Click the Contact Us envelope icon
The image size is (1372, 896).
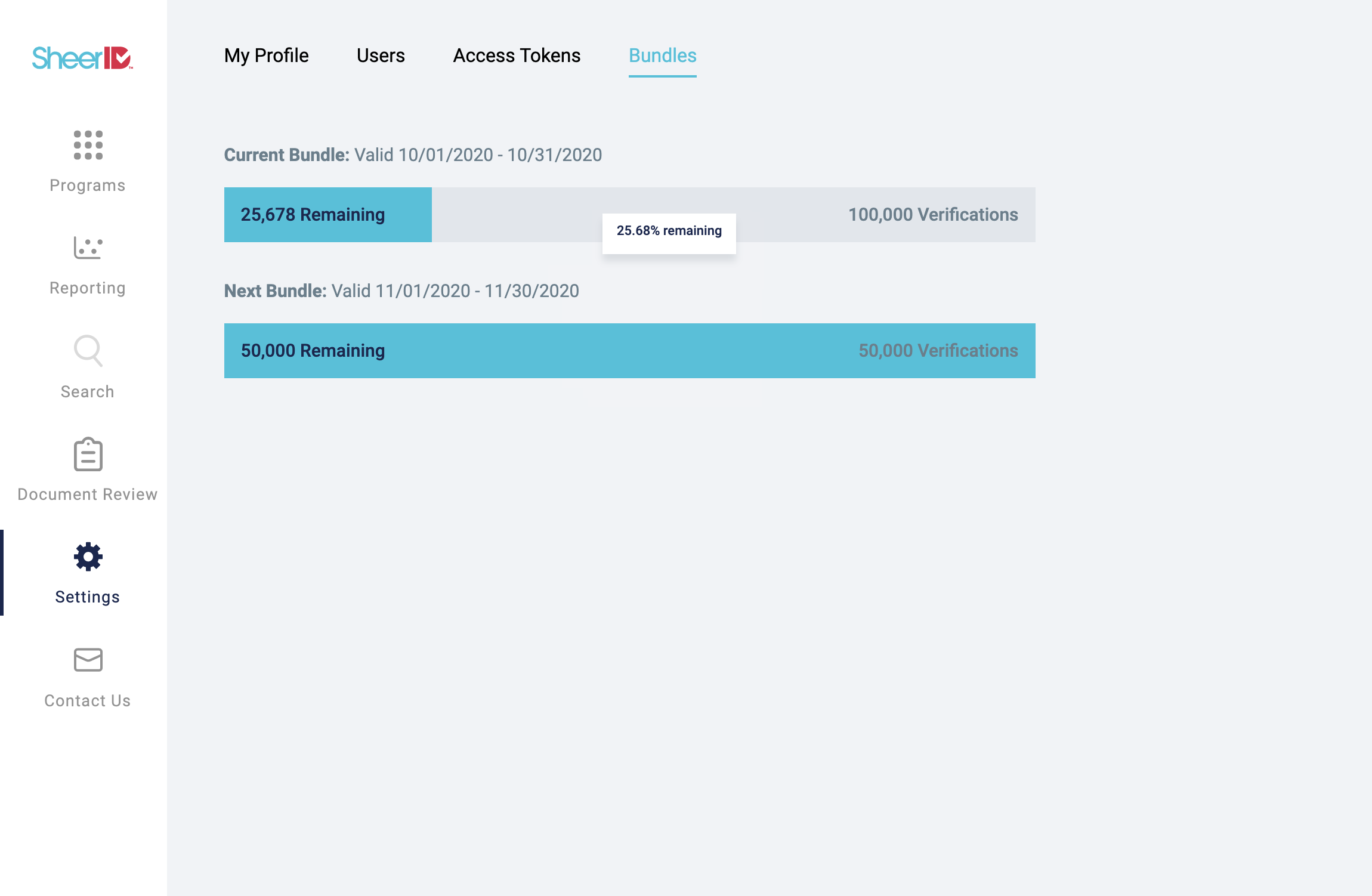point(88,660)
